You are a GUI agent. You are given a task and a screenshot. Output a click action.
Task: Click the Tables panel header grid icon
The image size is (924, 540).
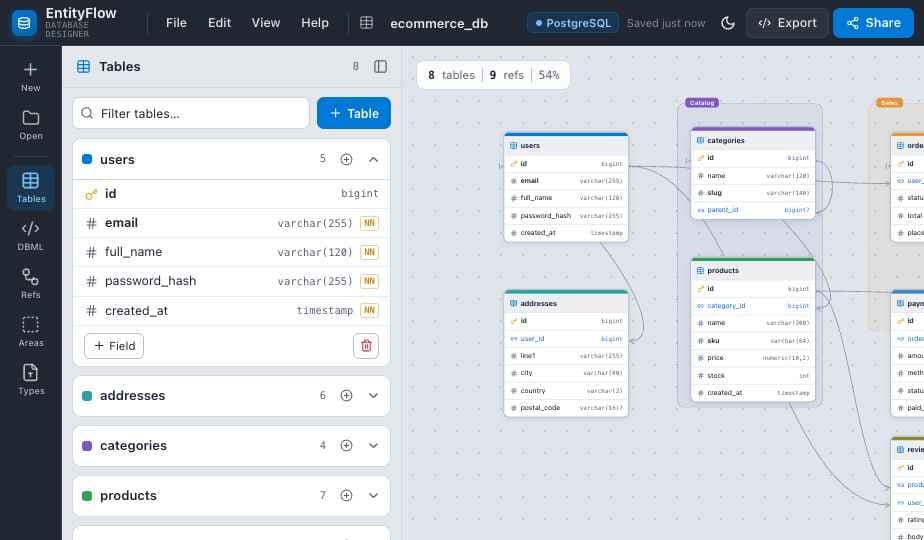click(84, 67)
